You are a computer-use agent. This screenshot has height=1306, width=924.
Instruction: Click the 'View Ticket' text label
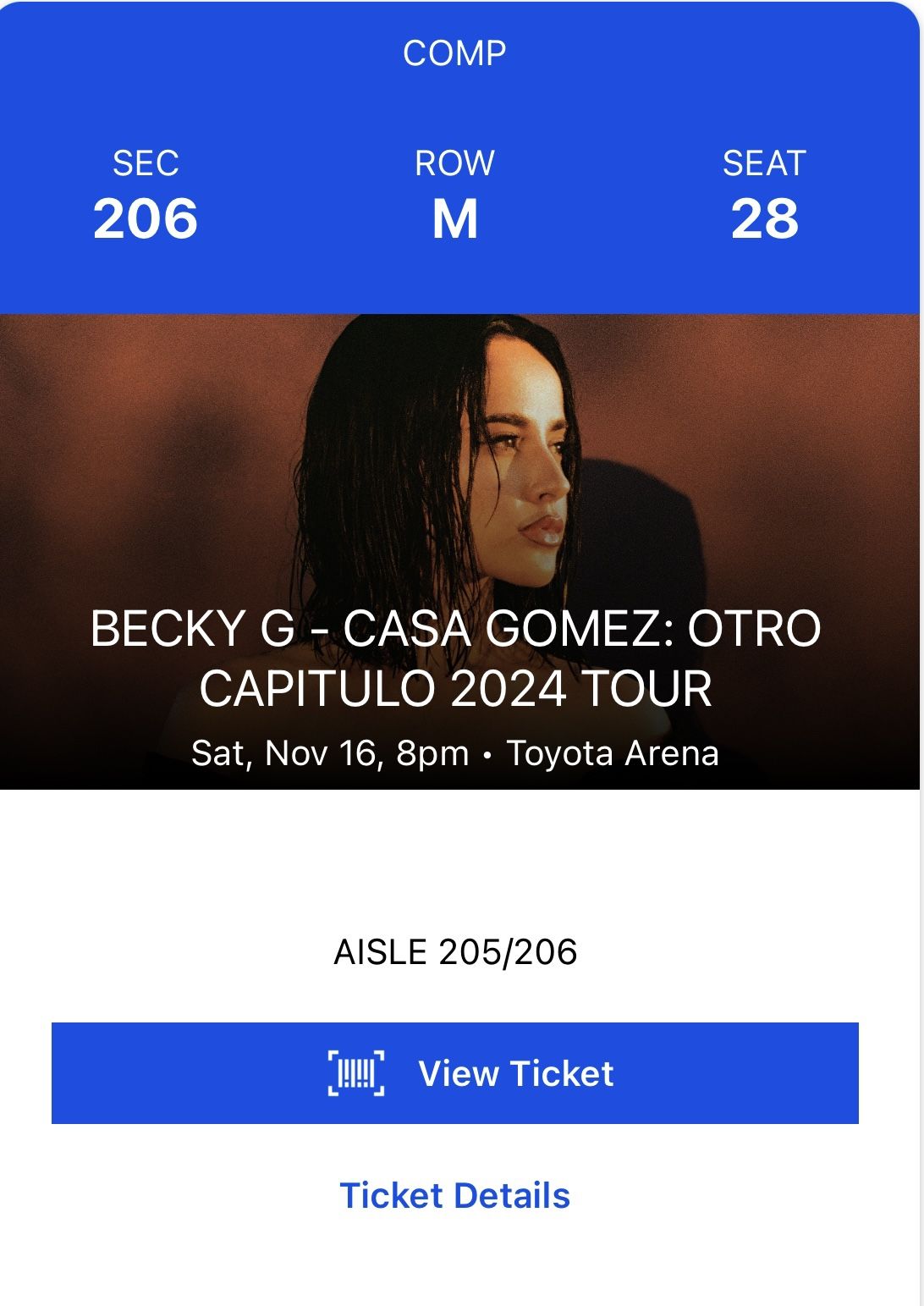click(515, 1073)
